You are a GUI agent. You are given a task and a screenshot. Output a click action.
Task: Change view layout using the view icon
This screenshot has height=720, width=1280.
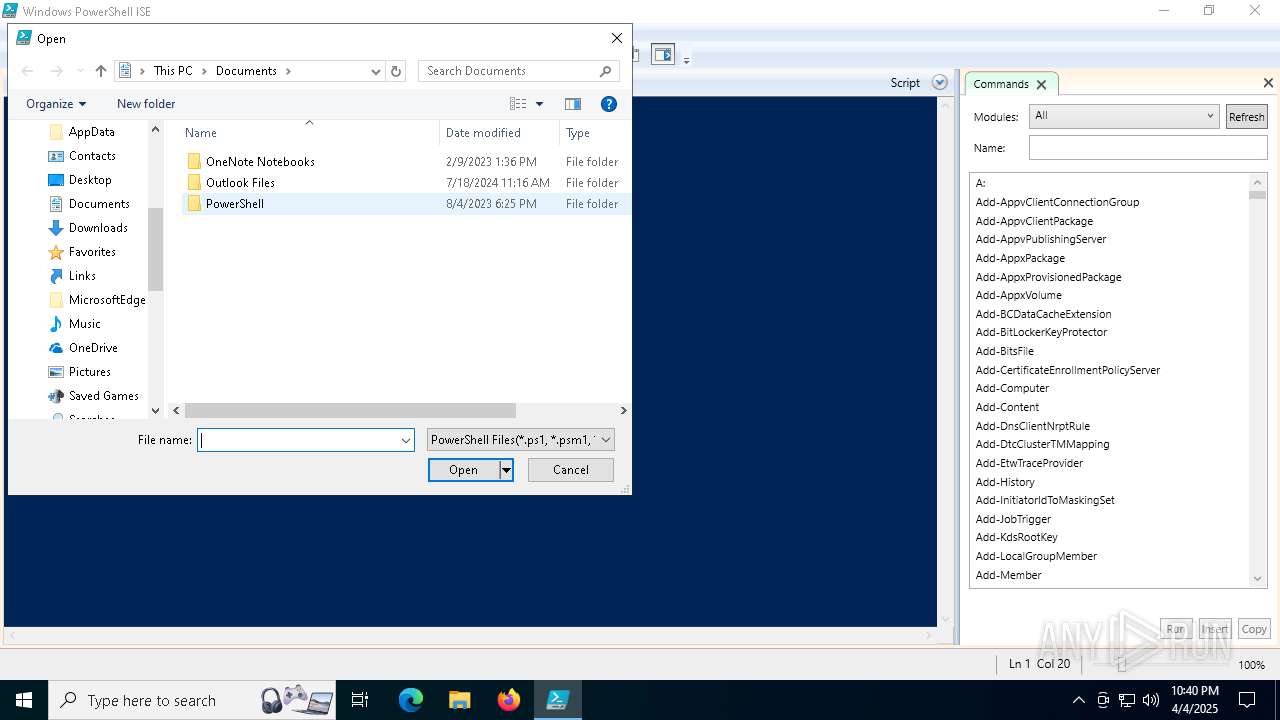point(518,104)
